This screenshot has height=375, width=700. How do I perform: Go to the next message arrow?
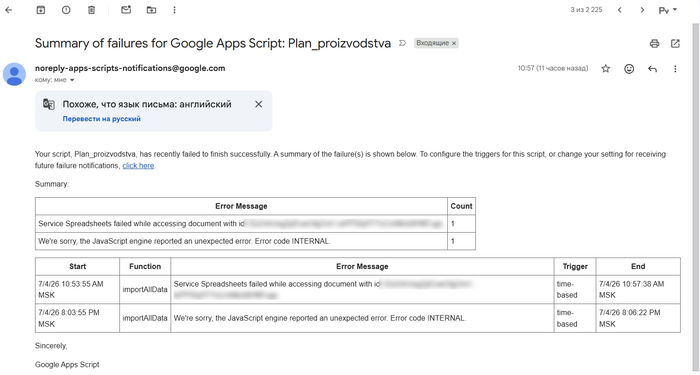(642, 10)
